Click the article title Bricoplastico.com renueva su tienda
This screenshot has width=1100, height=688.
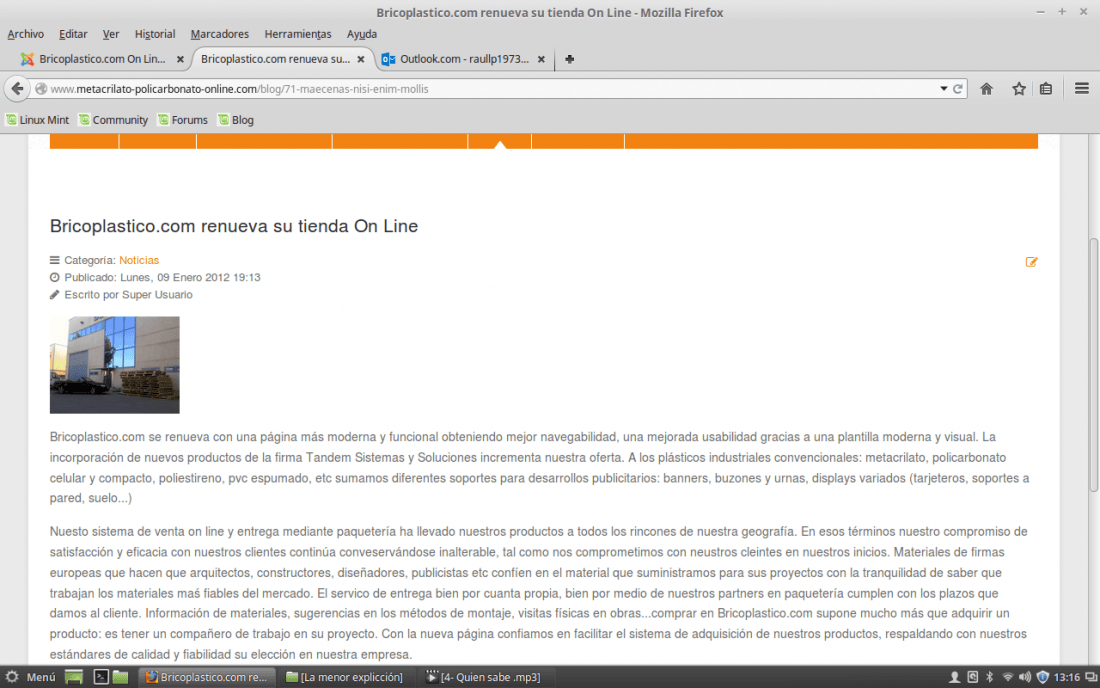[234, 226]
